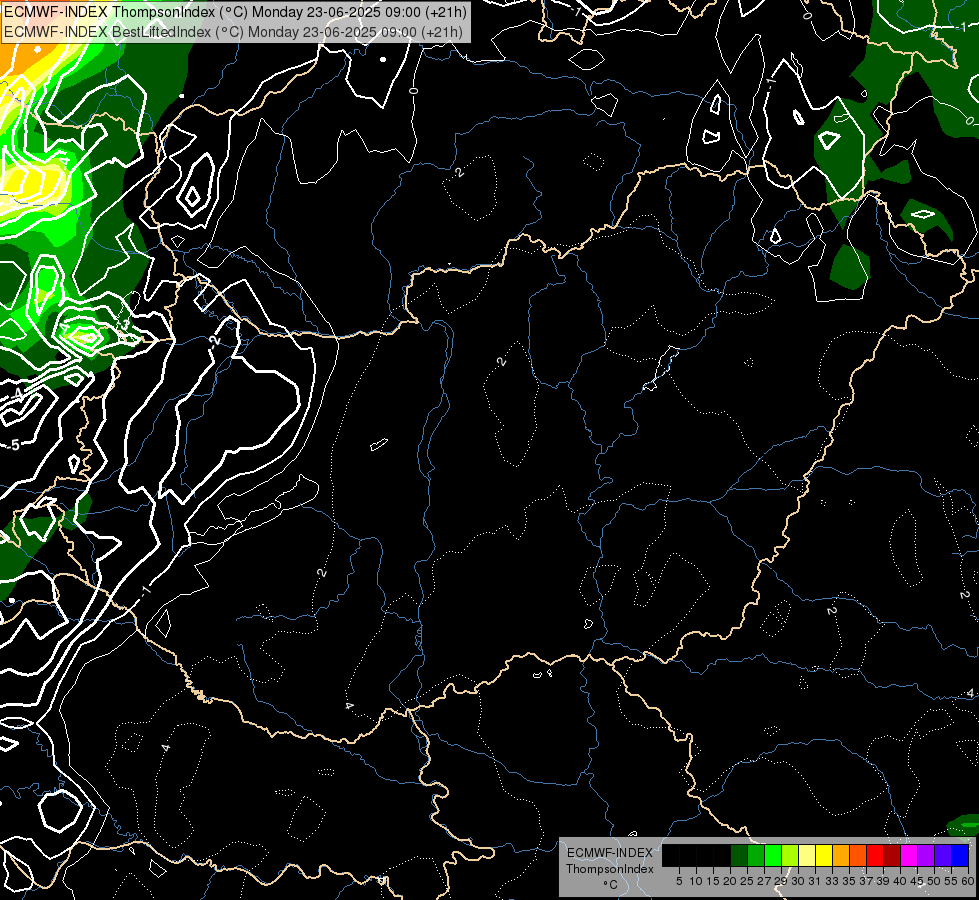Click the legend tick value 15
Image resolution: width=979 pixels, height=900 pixels.
[714, 881]
